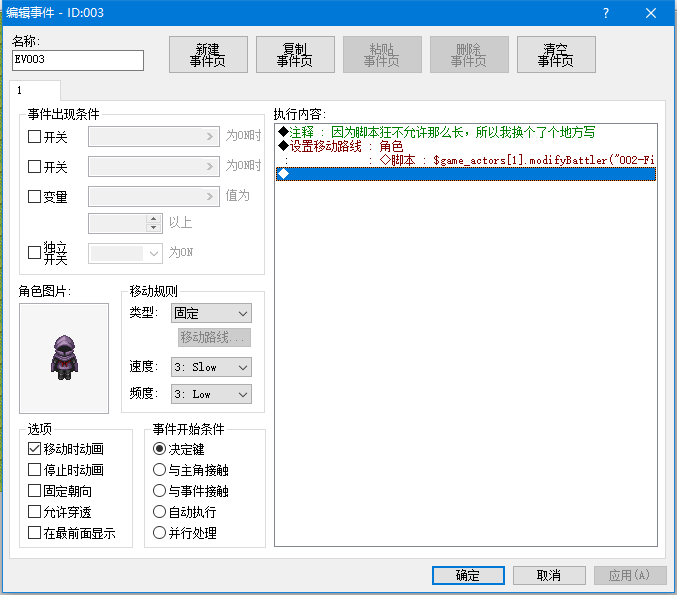677x595 pixels.
Task: Click 清空事件页 button
Action: click(x=556, y=54)
